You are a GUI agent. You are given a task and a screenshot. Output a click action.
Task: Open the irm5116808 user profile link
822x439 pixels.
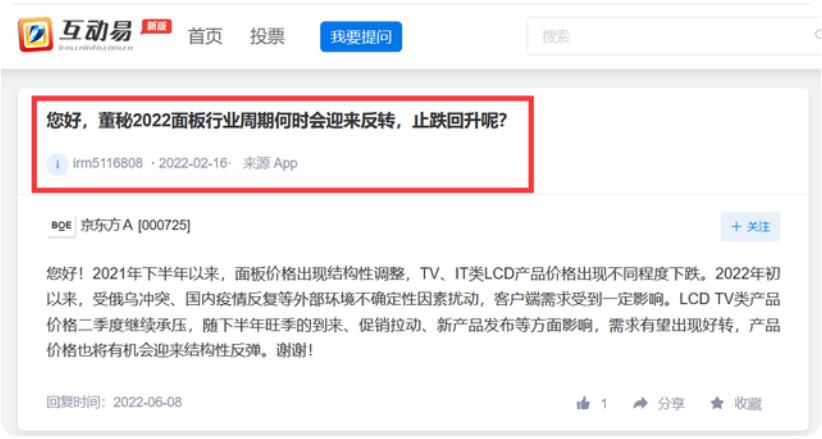coord(108,163)
